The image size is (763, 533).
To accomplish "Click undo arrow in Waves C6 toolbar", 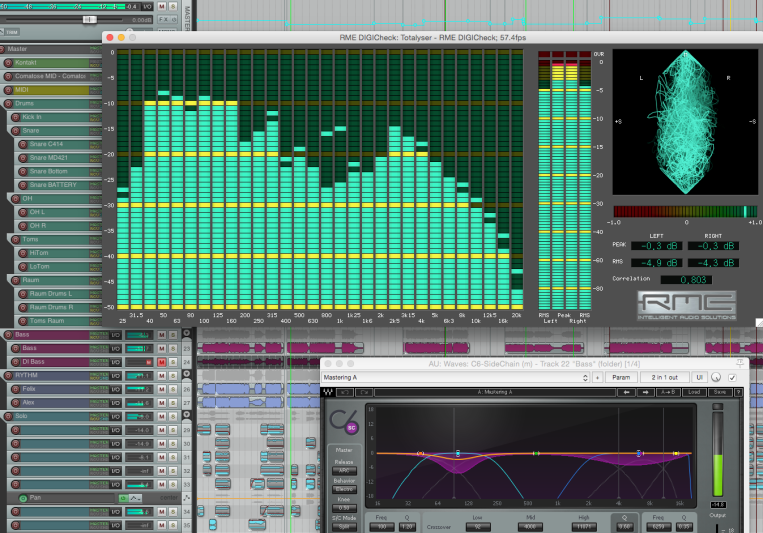I will click(x=345, y=392).
